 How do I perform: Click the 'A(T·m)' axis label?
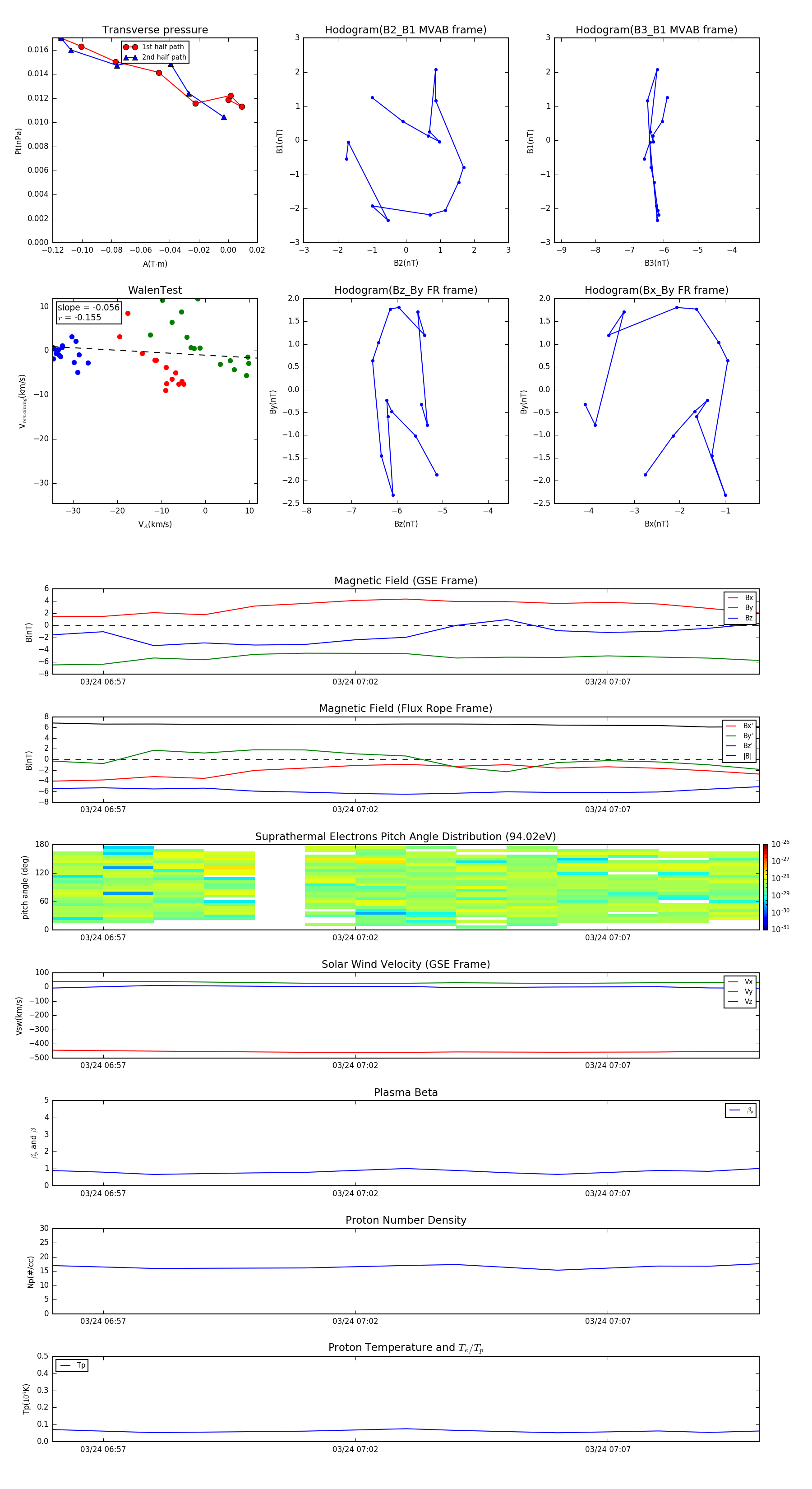pos(155,264)
